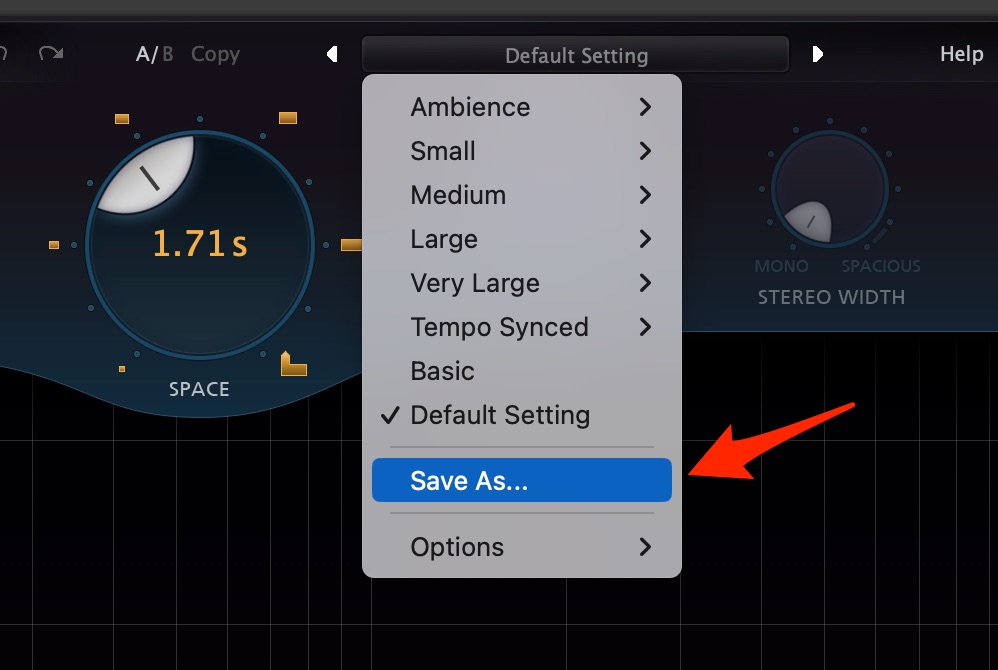The width and height of the screenshot is (998, 670).
Task: Click the small orange marker left of Space knob
Action: click(x=54, y=245)
